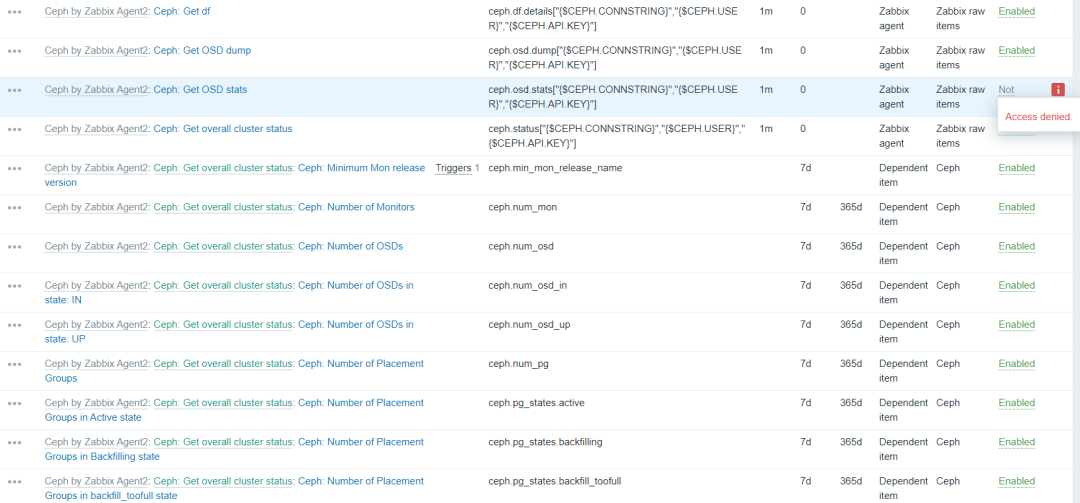Viewport: 1080px width, 503px height.
Task: Select the ceph.osd.stats key text
Action: (613, 96)
